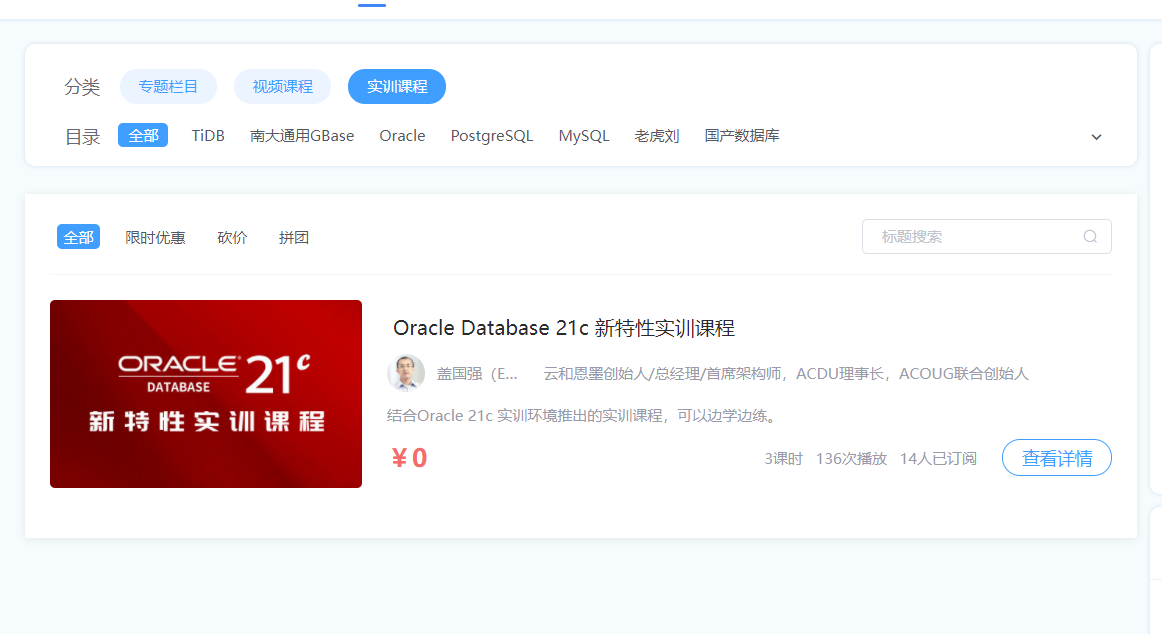This screenshot has height=634, width=1162.
Task: Click the instructor avatar of 盖国强
Action: coord(406,372)
